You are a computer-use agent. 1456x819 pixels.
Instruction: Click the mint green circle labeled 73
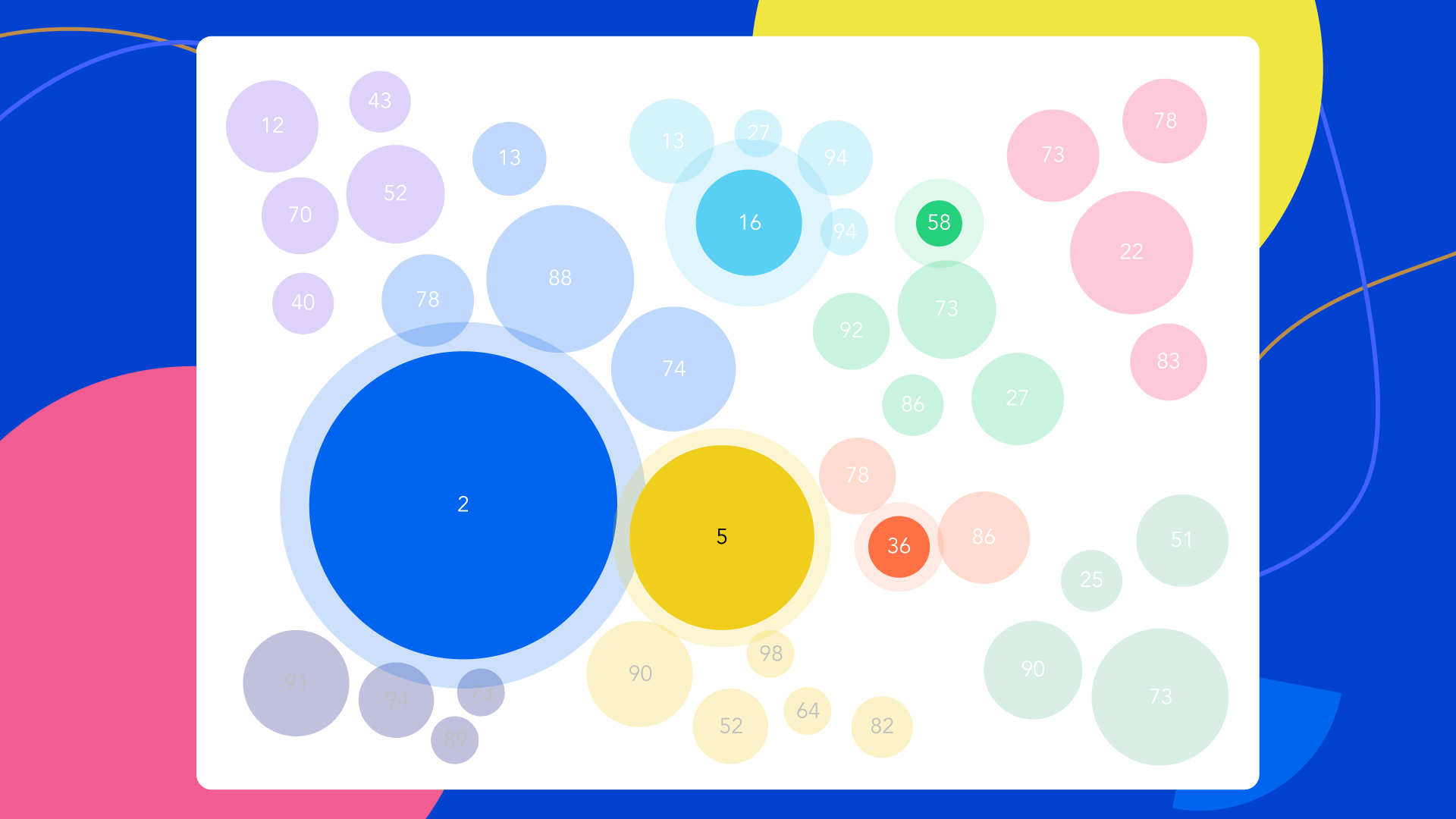[945, 308]
